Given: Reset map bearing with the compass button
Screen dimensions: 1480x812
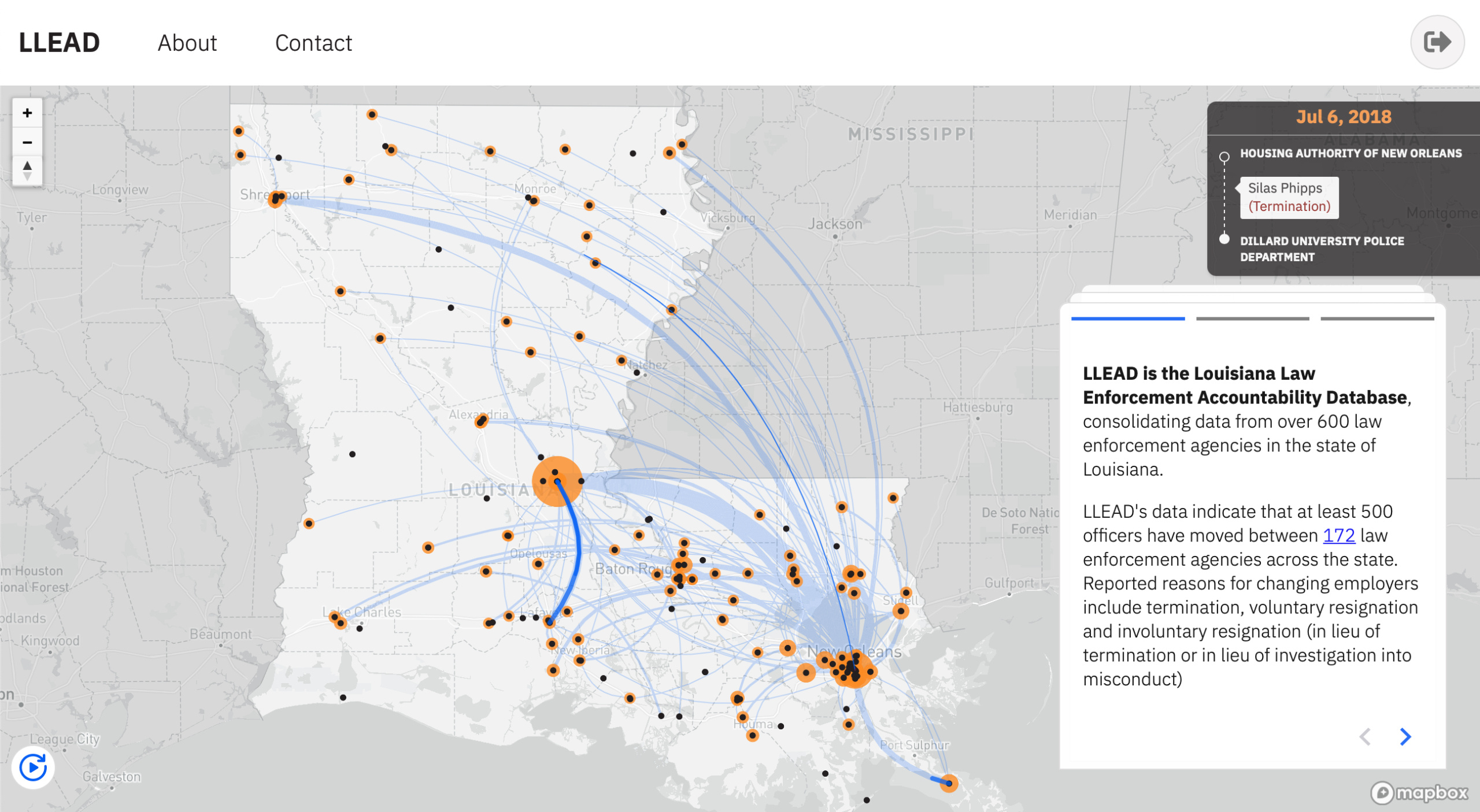Looking at the screenshot, I should tap(27, 171).
